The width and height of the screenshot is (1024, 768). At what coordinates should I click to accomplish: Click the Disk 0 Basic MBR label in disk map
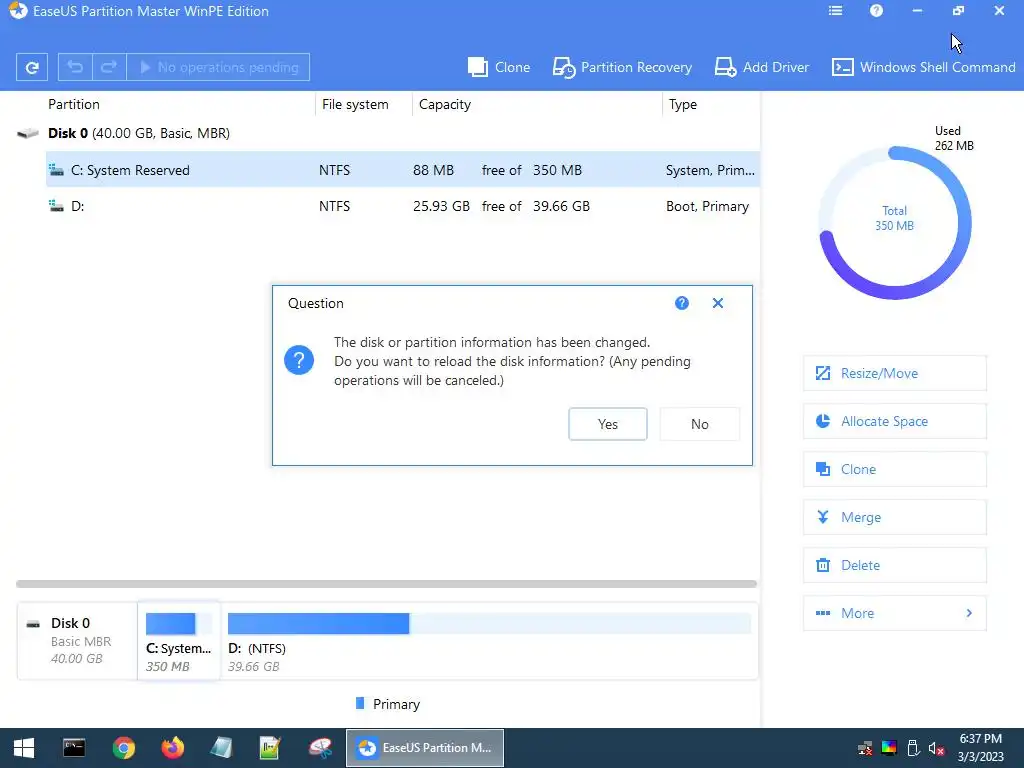pyautogui.click(x=77, y=641)
